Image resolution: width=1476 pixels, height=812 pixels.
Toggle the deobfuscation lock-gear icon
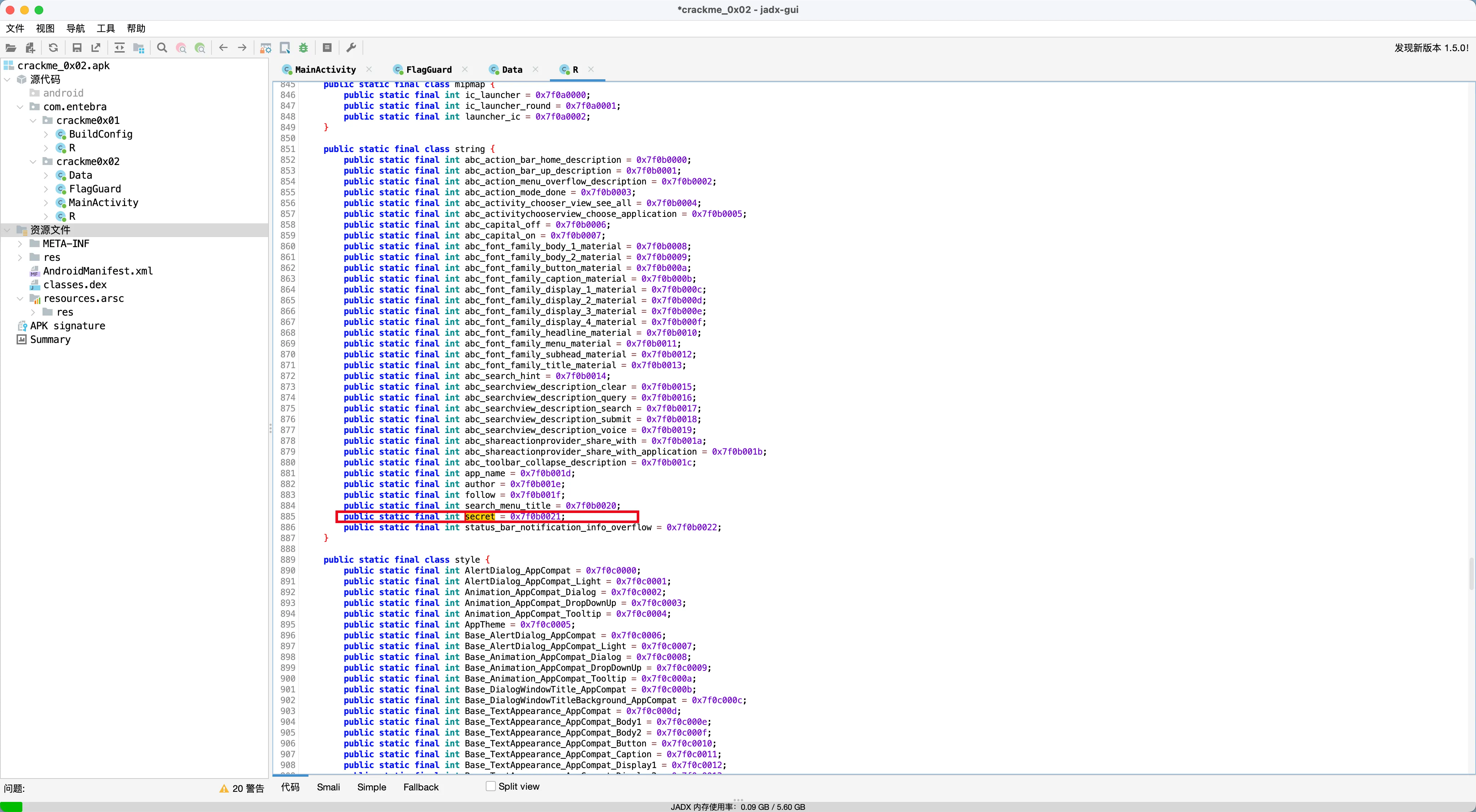(x=266, y=48)
